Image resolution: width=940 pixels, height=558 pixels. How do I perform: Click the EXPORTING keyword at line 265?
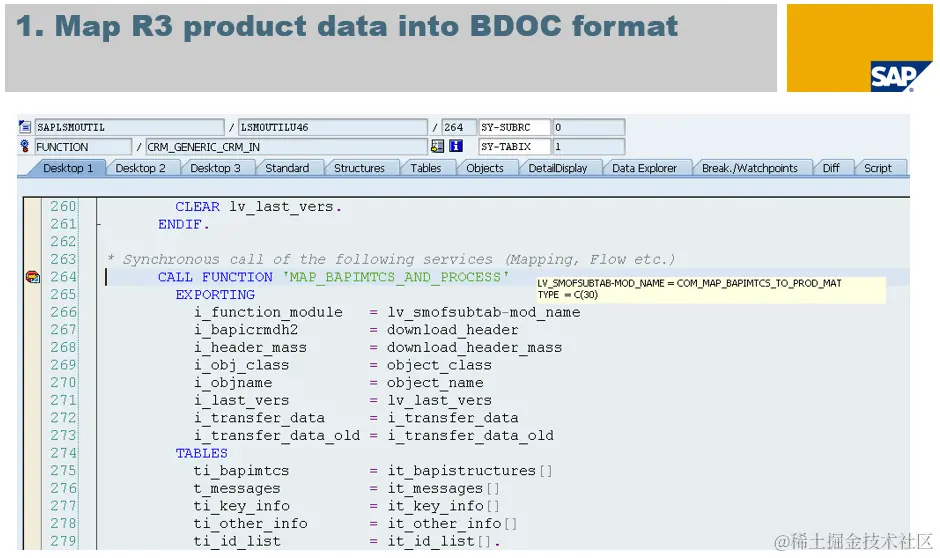pyautogui.click(x=215, y=294)
